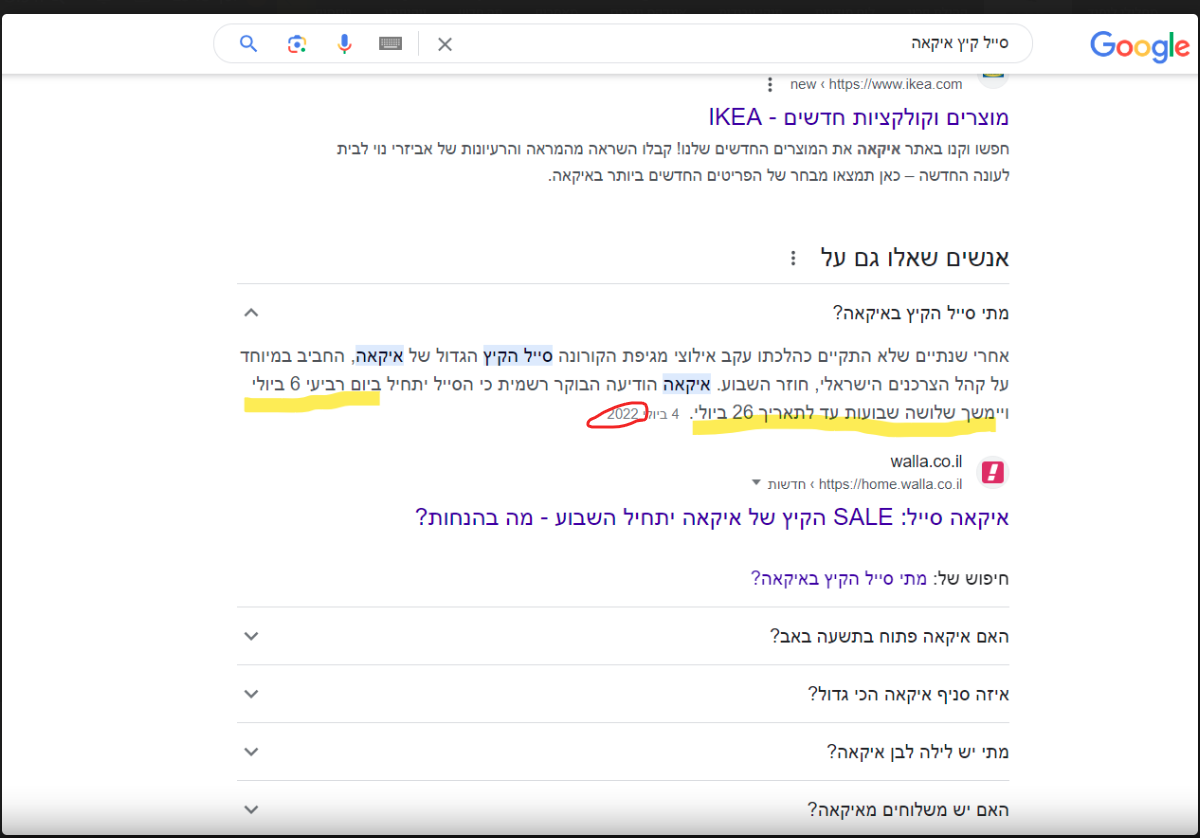Open dropdown arrow next to home.walla.co.il URL
The height and width of the screenshot is (838, 1200).
click(756, 483)
